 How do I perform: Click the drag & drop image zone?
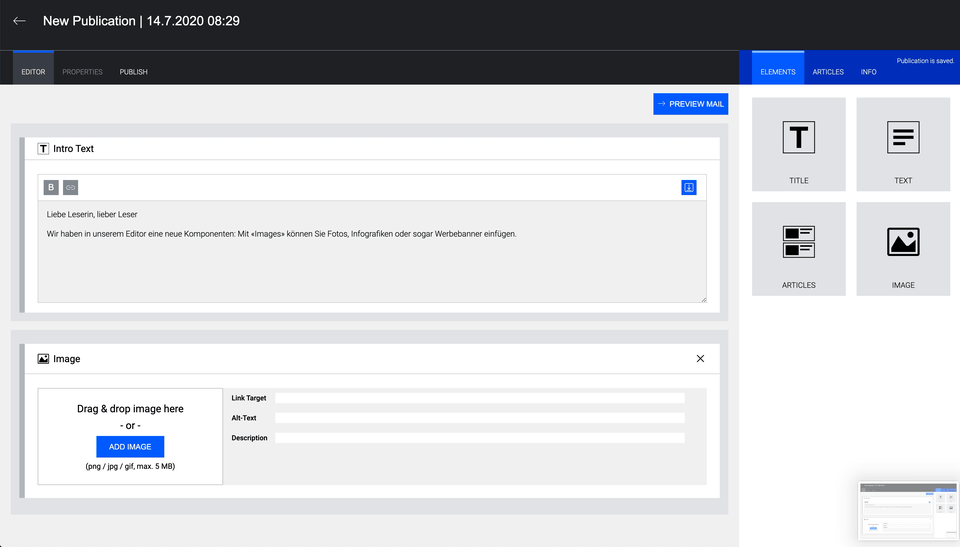pos(130,436)
